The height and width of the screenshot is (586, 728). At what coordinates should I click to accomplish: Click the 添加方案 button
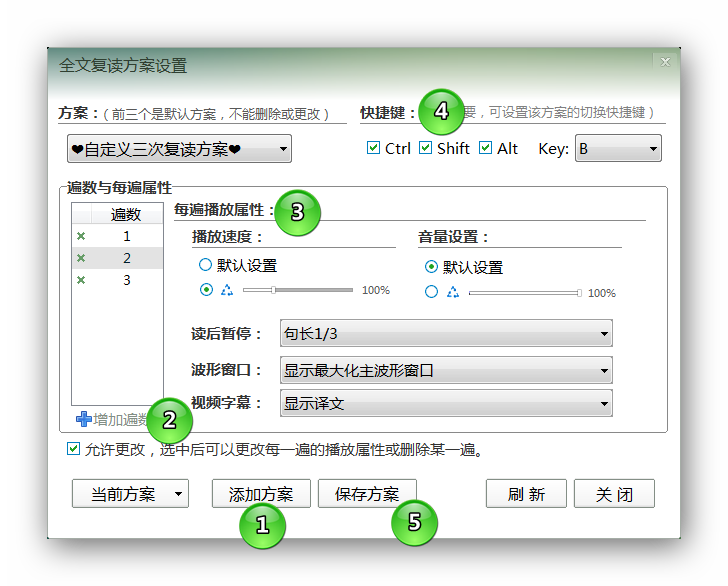[x=261, y=494]
